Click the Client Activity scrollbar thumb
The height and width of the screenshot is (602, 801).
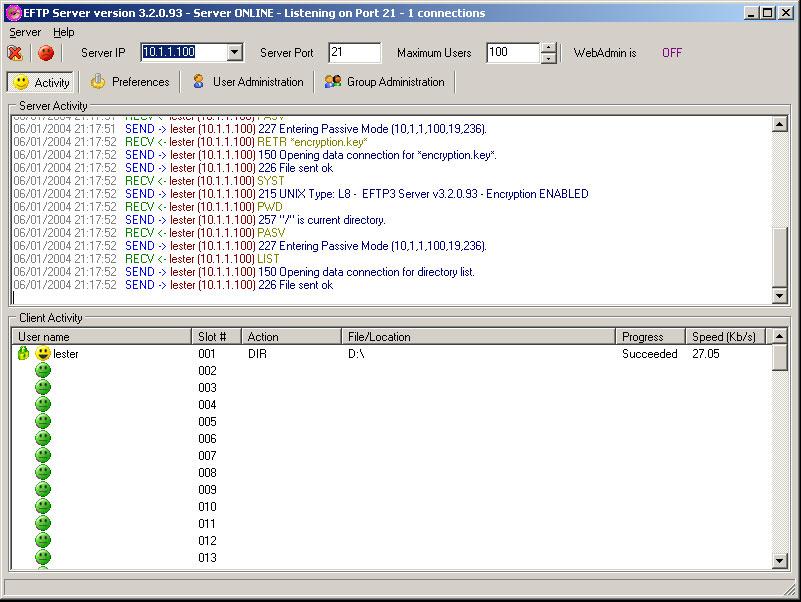coord(780,357)
